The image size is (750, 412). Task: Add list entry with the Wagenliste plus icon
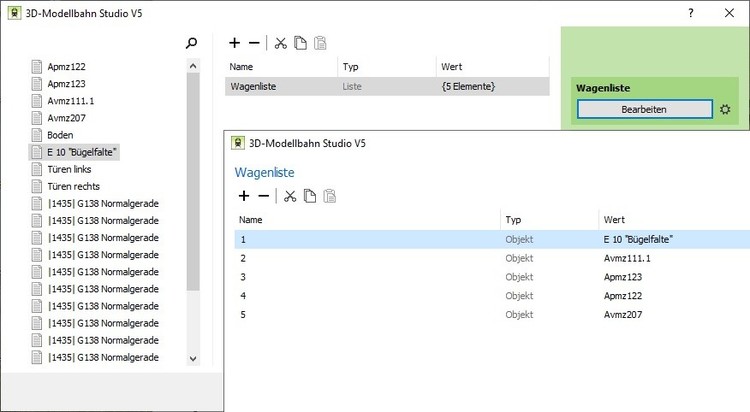pos(244,196)
